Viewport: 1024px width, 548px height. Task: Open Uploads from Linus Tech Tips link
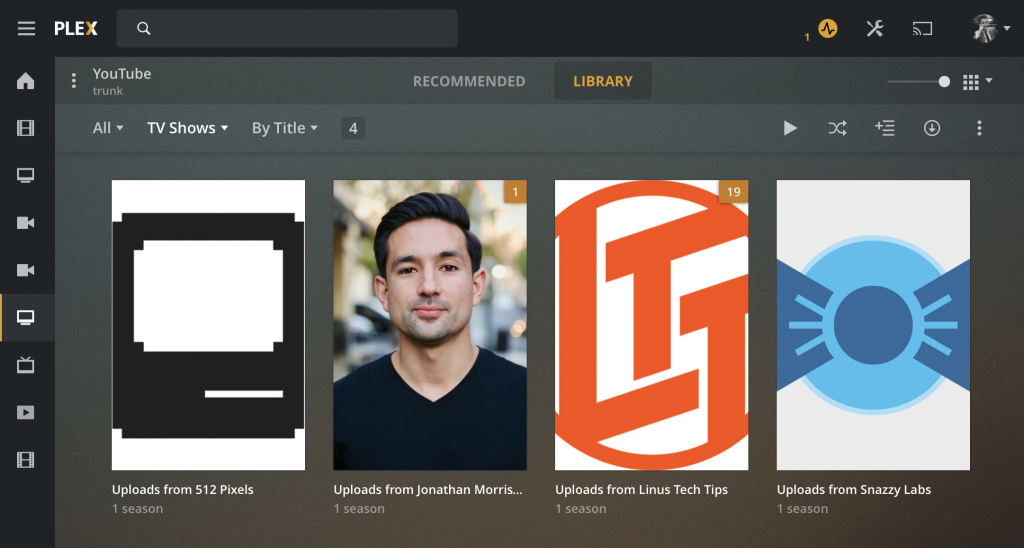(641, 489)
